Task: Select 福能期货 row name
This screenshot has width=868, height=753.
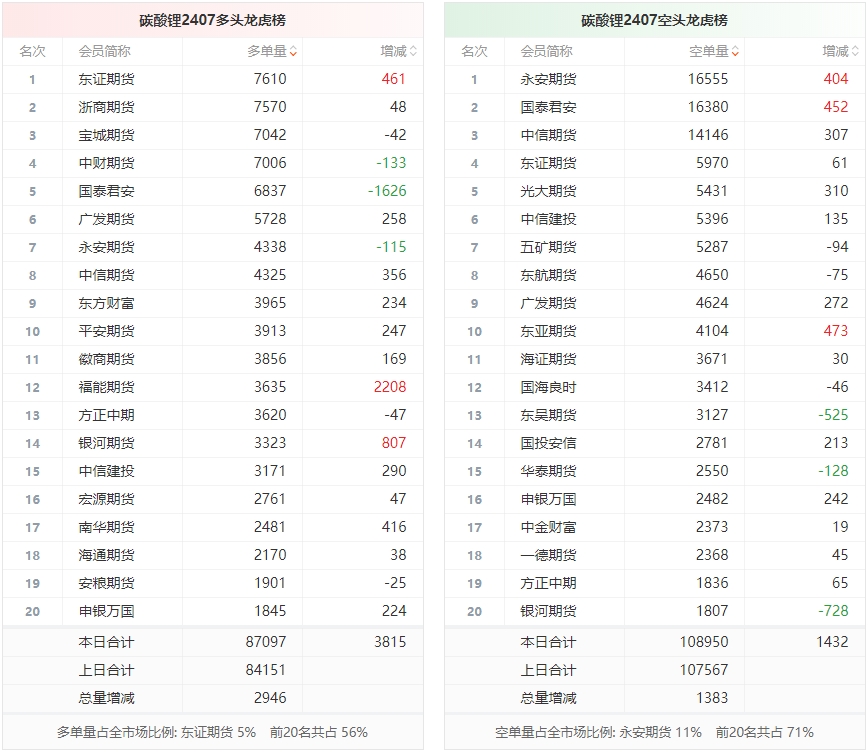Action: [106, 387]
